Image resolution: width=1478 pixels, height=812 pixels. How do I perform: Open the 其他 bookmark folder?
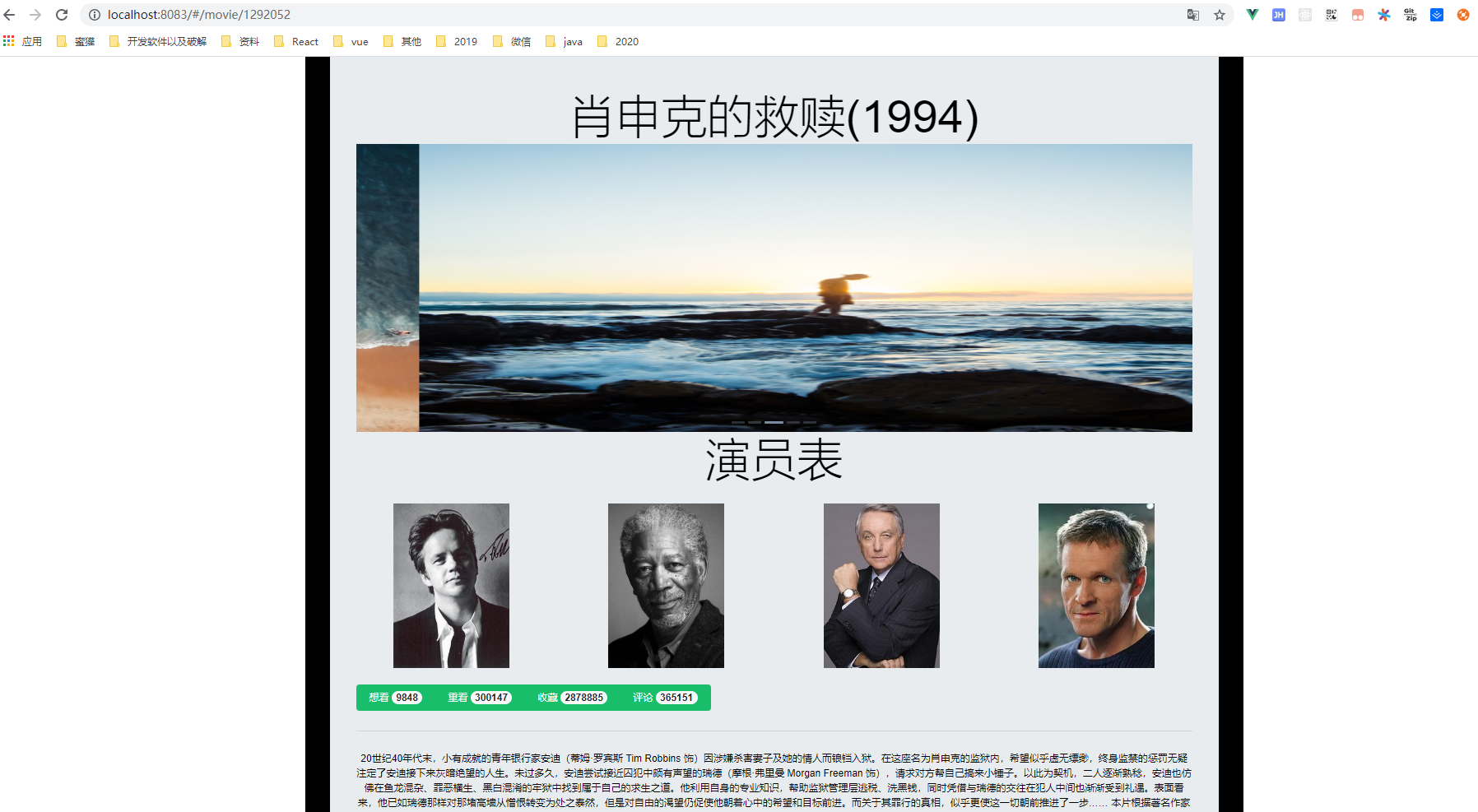(402, 41)
